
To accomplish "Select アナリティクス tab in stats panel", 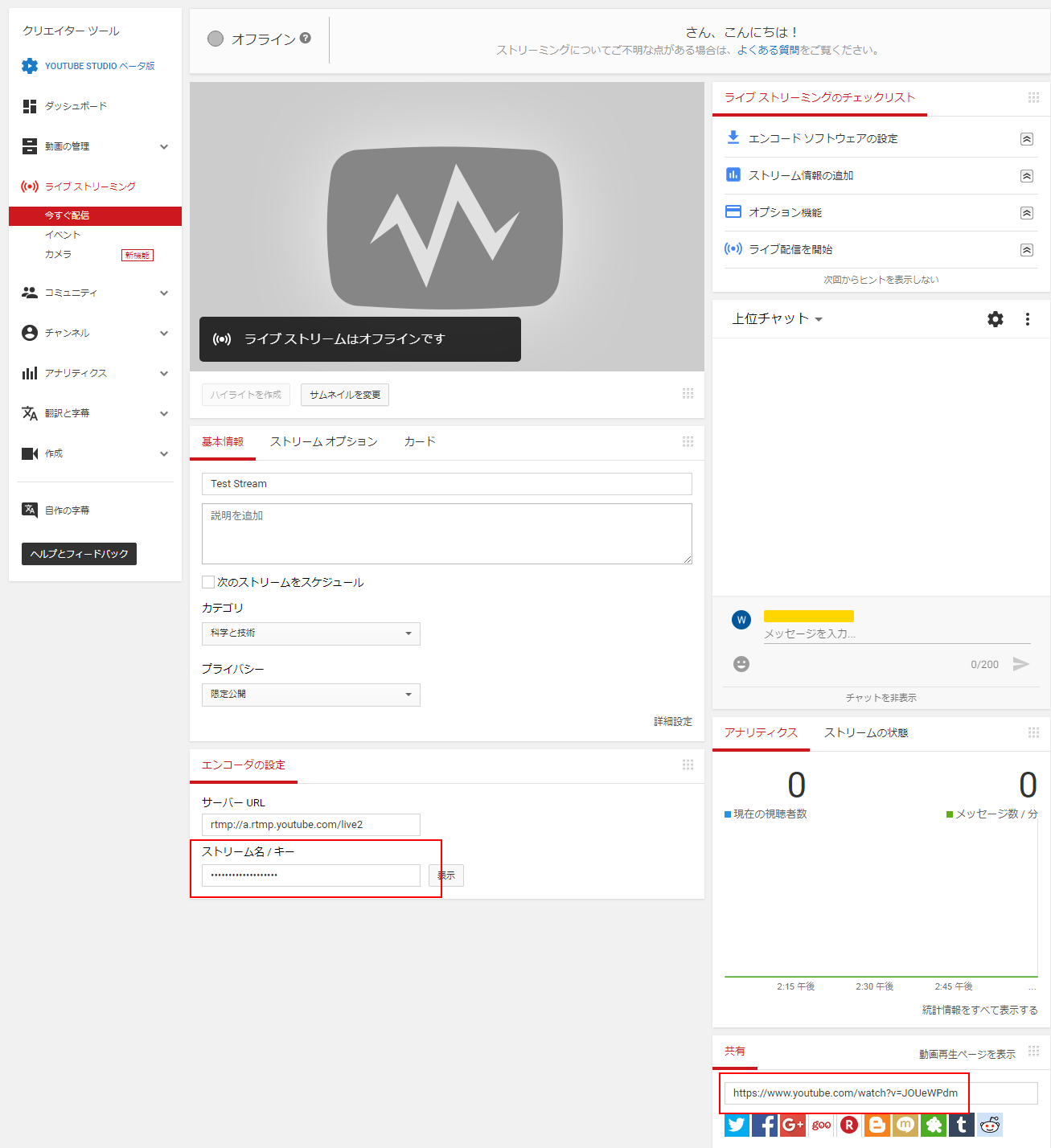I will click(761, 733).
